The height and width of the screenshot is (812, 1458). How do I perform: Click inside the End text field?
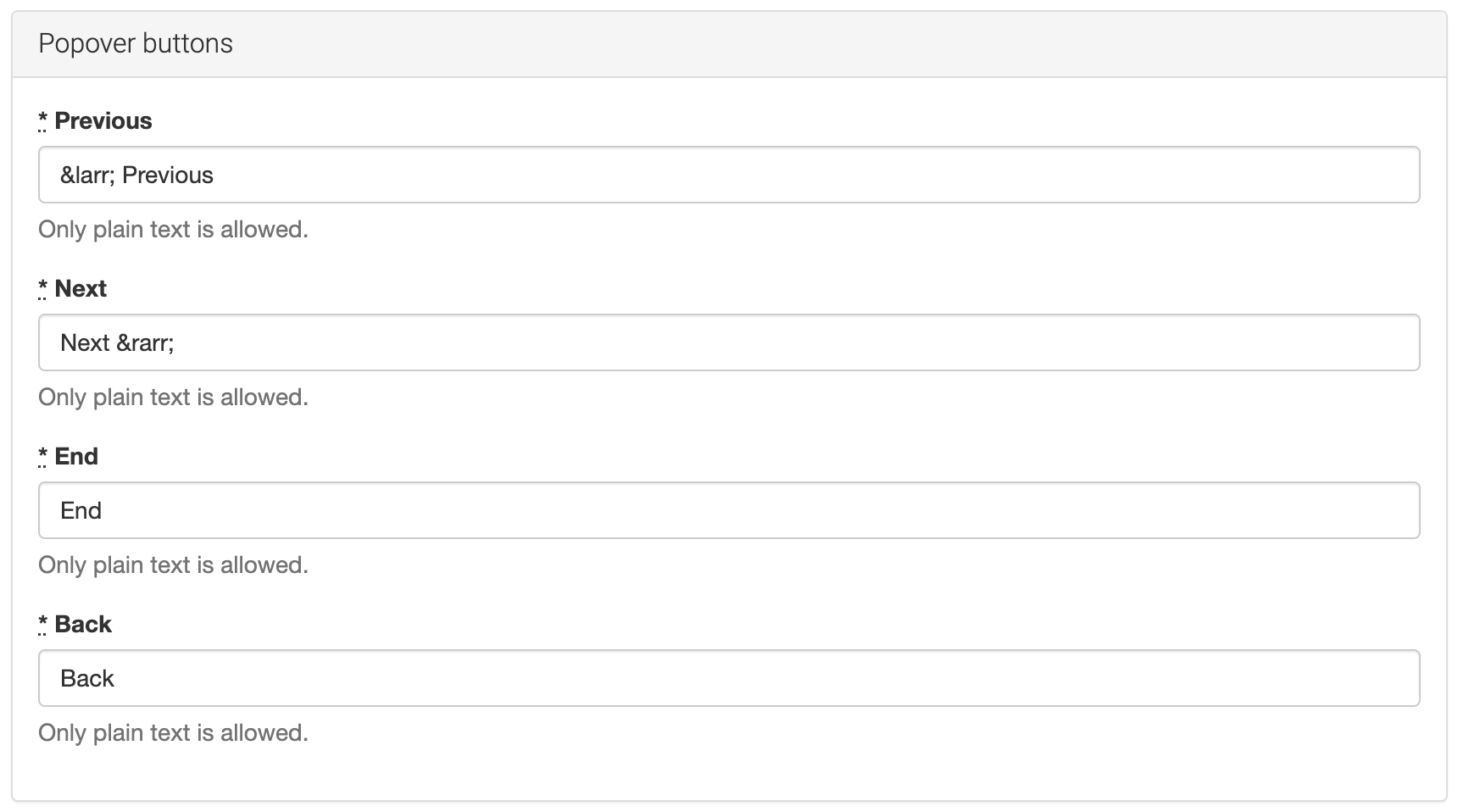729,510
